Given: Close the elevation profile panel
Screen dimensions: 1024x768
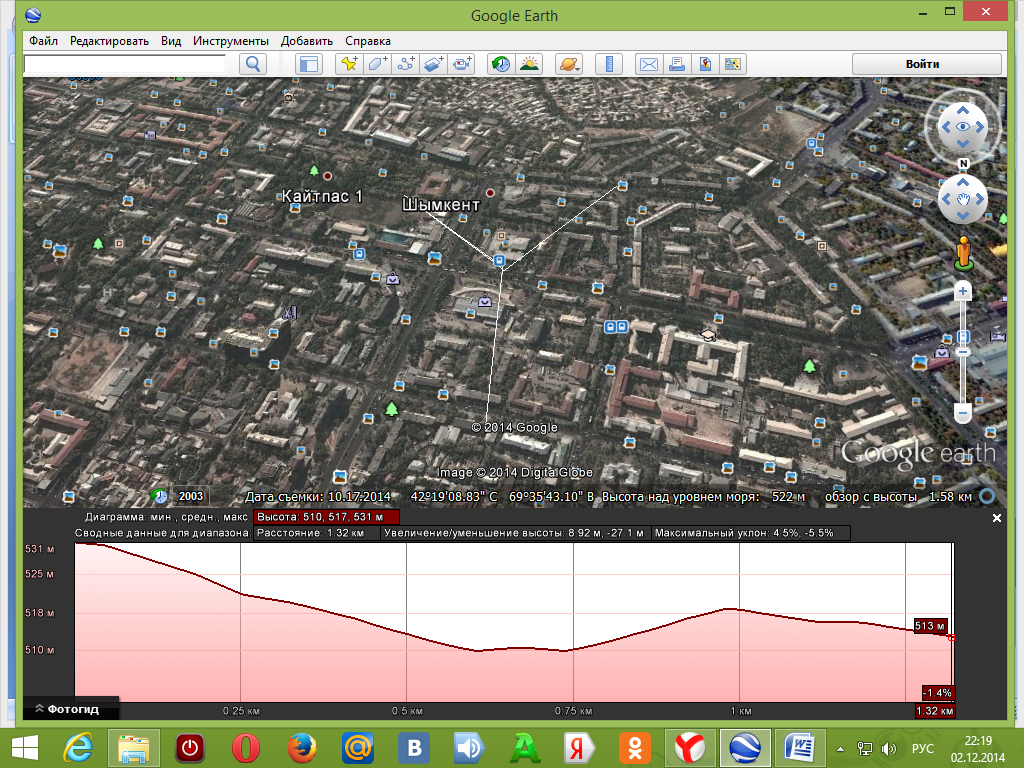Looking at the screenshot, I should pos(997,518).
